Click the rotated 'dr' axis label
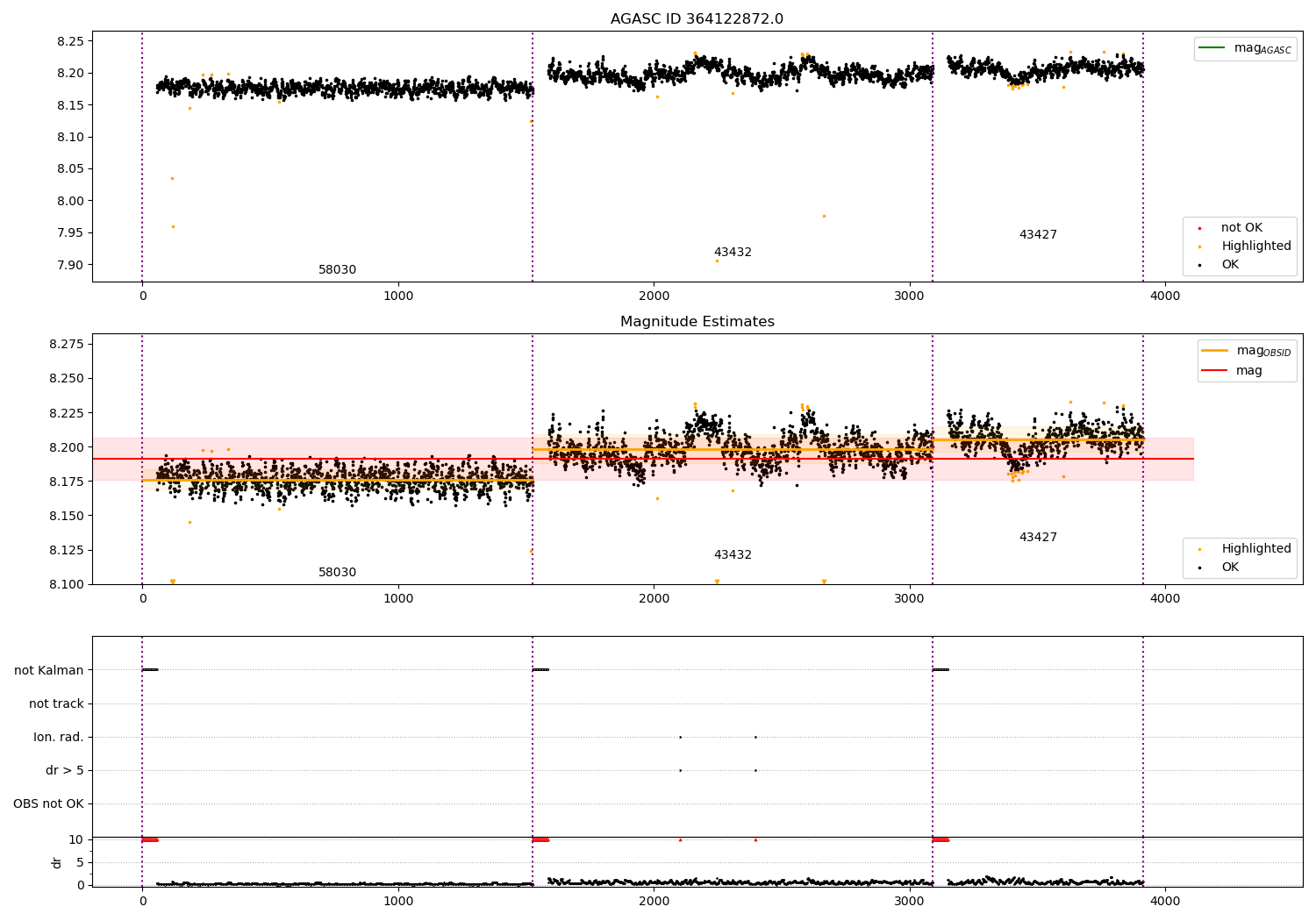 click(x=57, y=863)
